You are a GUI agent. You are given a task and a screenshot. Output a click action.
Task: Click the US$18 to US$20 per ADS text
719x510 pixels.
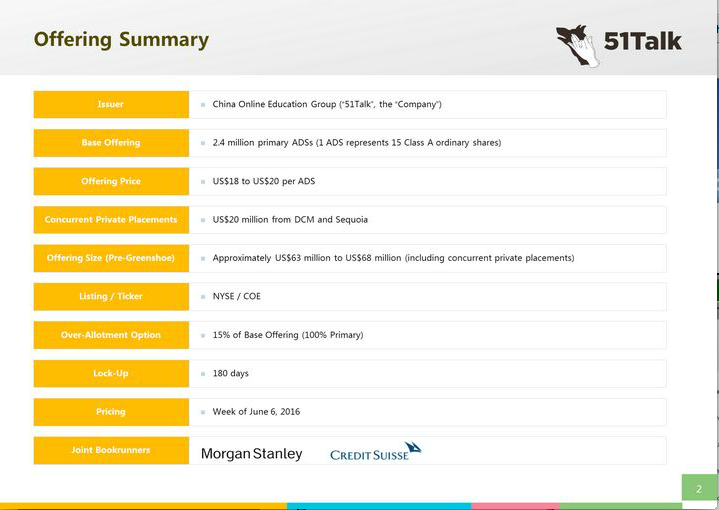click(x=263, y=182)
